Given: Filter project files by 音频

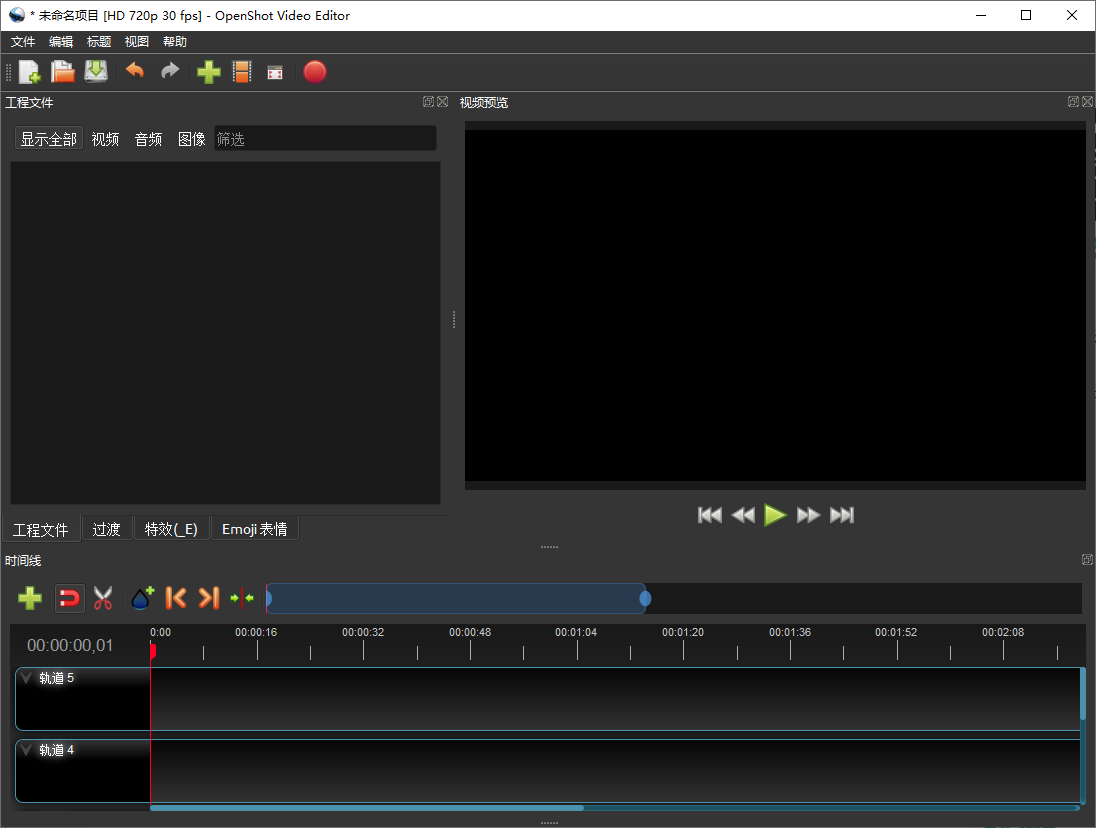Looking at the screenshot, I should [148, 138].
